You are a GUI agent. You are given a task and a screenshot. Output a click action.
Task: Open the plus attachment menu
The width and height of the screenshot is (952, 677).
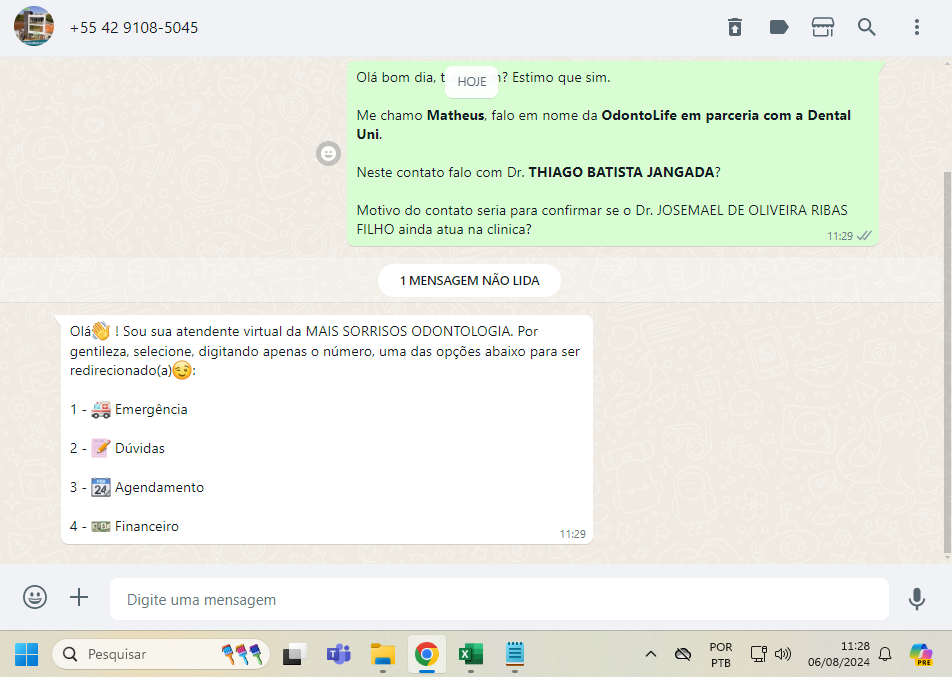[79, 597]
